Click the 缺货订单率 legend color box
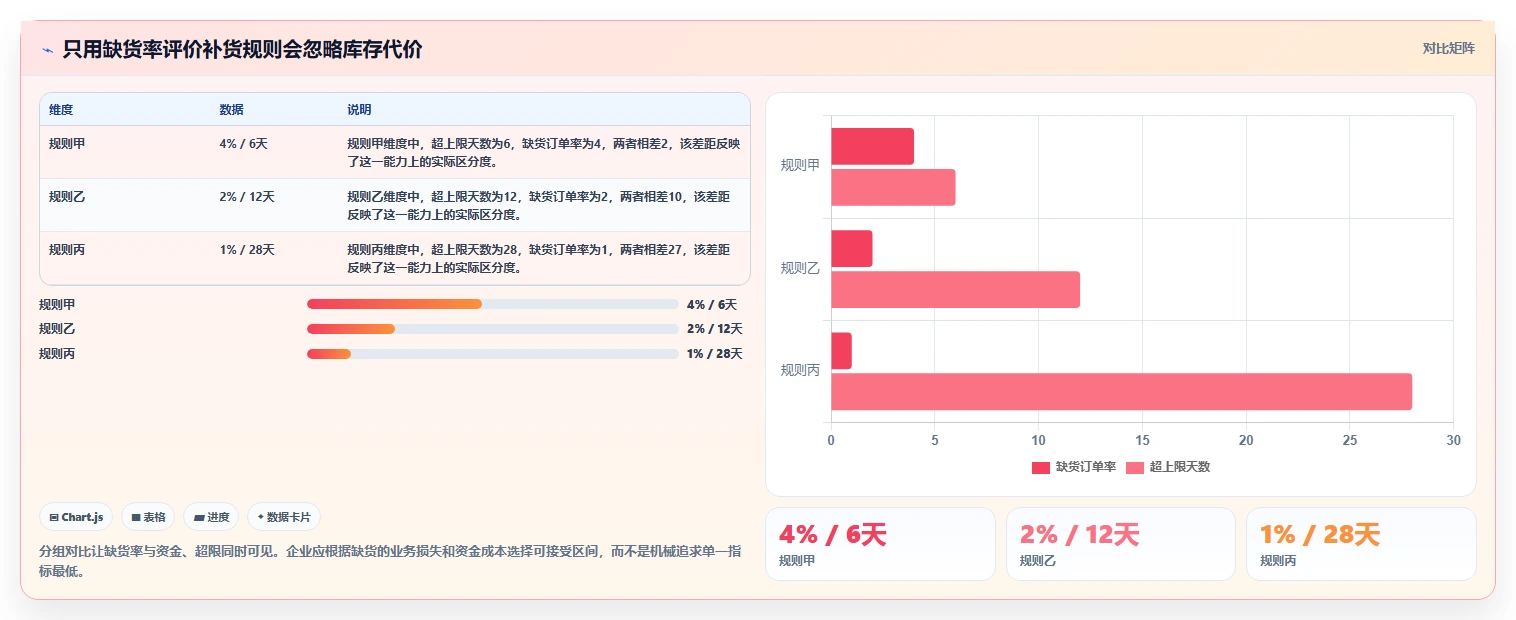 tap(1041, 467)
